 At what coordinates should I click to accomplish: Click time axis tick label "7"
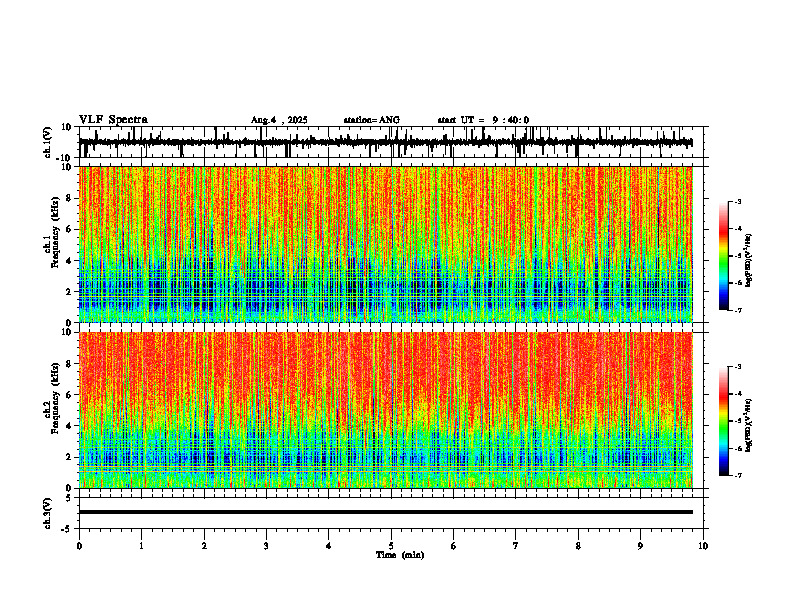(516, 546)
